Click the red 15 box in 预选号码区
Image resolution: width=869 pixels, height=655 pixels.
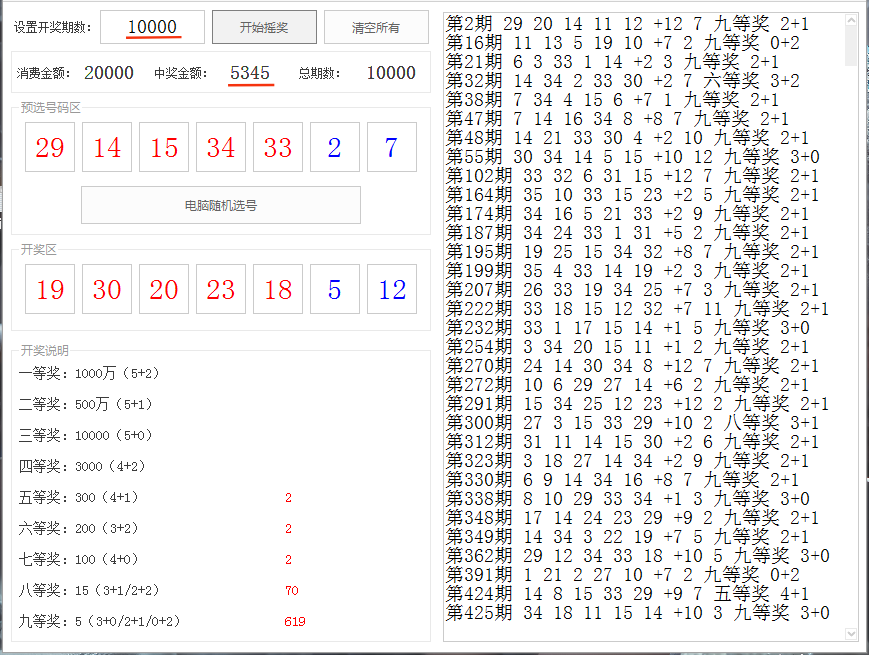(x=164, y=148)
